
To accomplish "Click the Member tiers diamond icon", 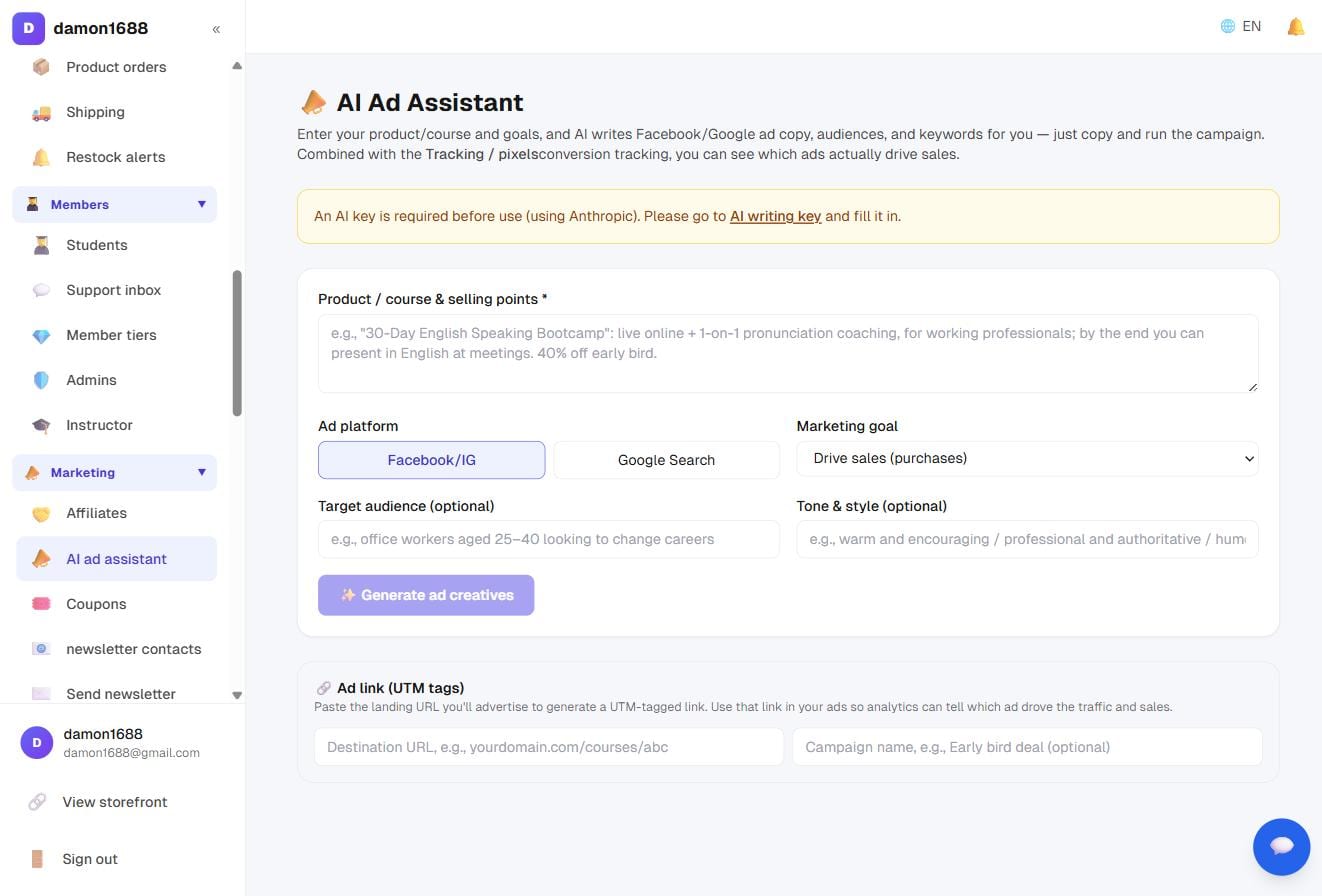I will click(41, 335).
